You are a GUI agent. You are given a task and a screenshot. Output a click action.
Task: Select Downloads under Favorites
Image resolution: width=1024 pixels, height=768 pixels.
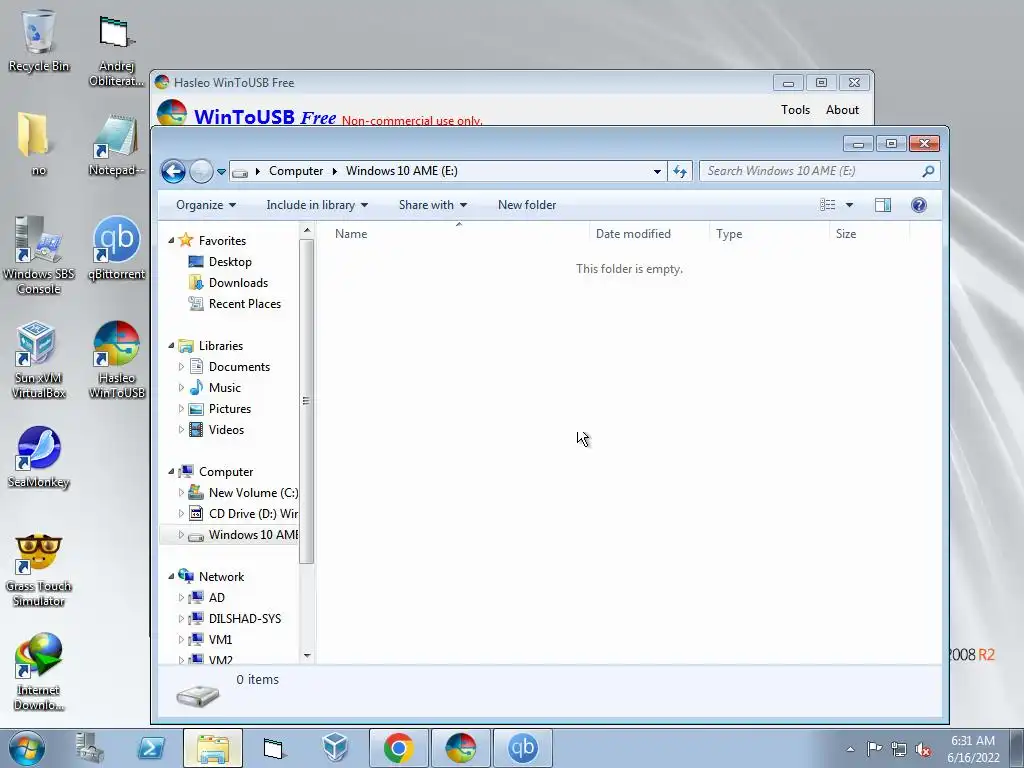238,283
